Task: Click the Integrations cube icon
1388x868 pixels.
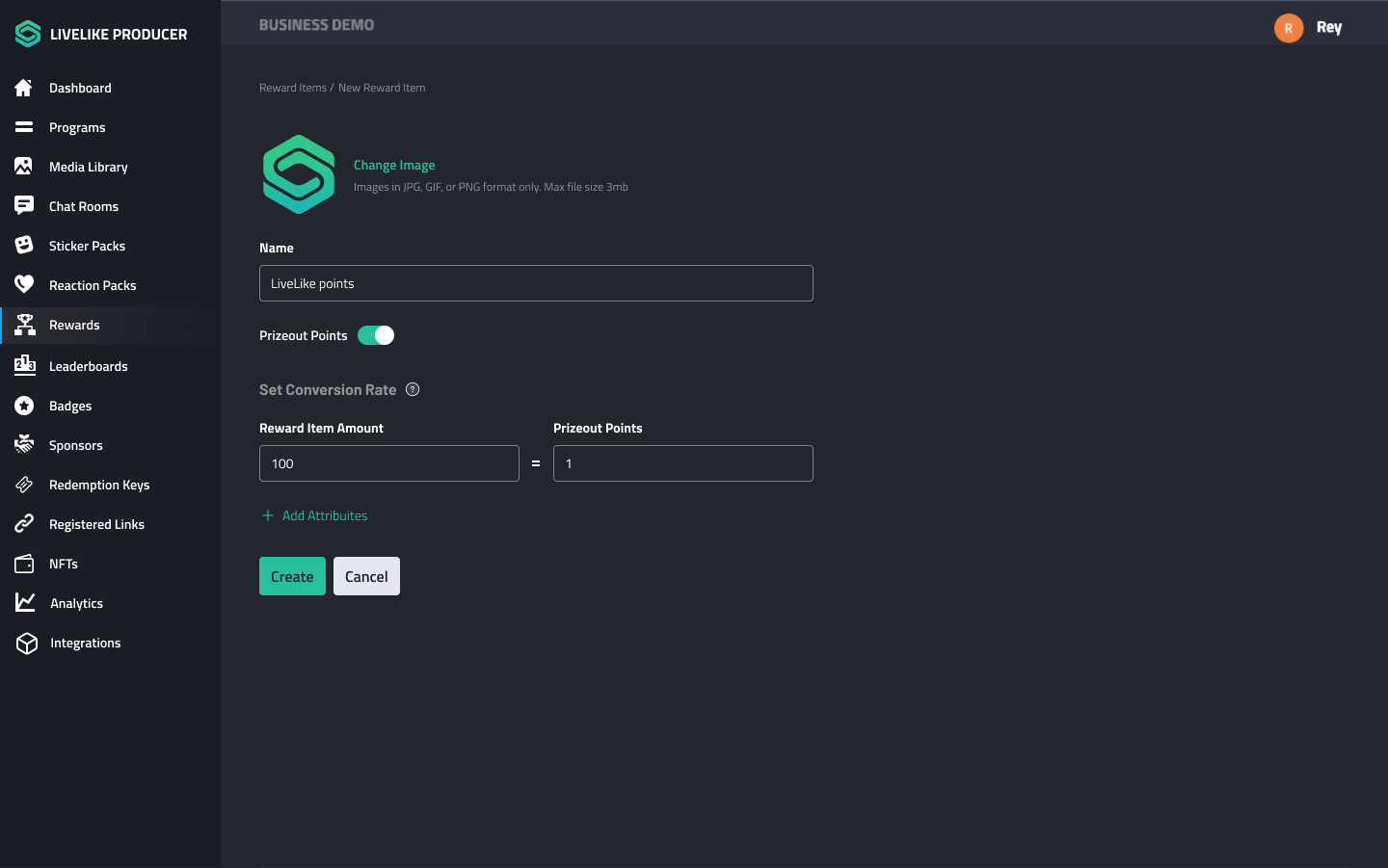Action: click(x=27, y=643)
